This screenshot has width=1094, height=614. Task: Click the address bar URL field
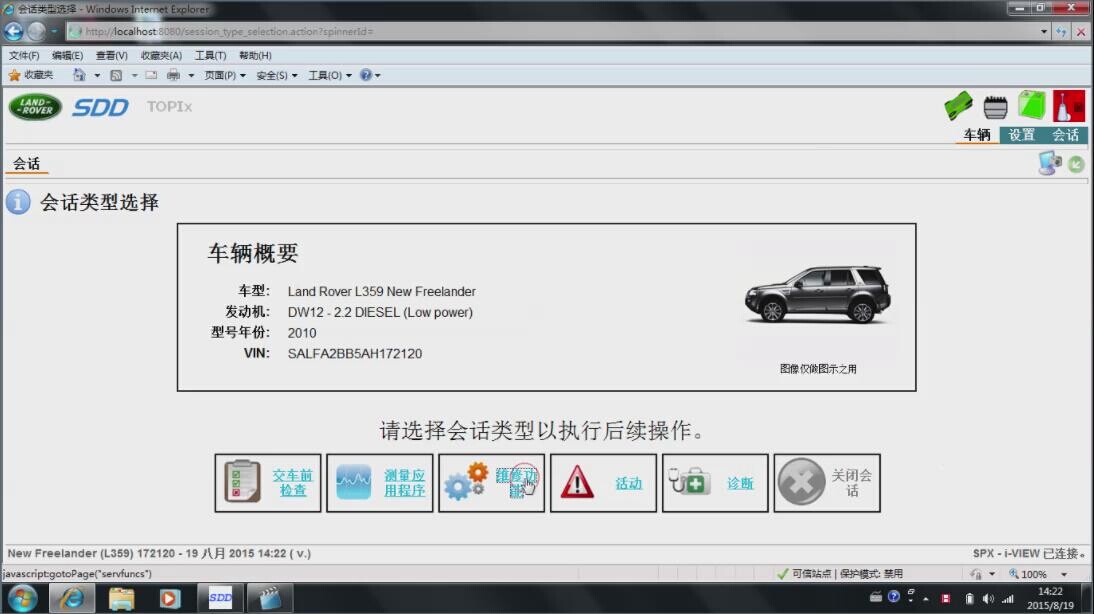pyautogui.click(x=551, y=31)
